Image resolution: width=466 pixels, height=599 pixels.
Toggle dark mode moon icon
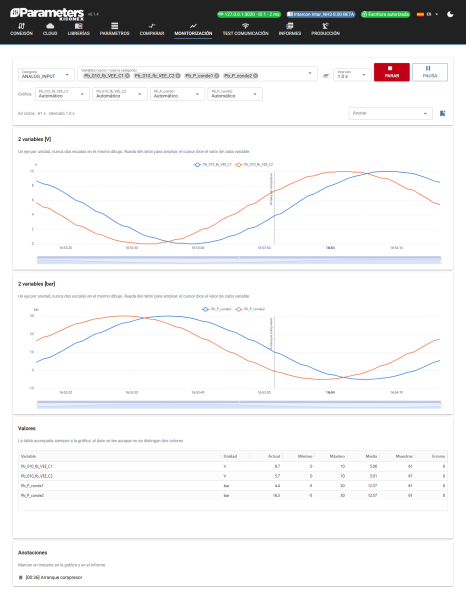tap(450, 14)
